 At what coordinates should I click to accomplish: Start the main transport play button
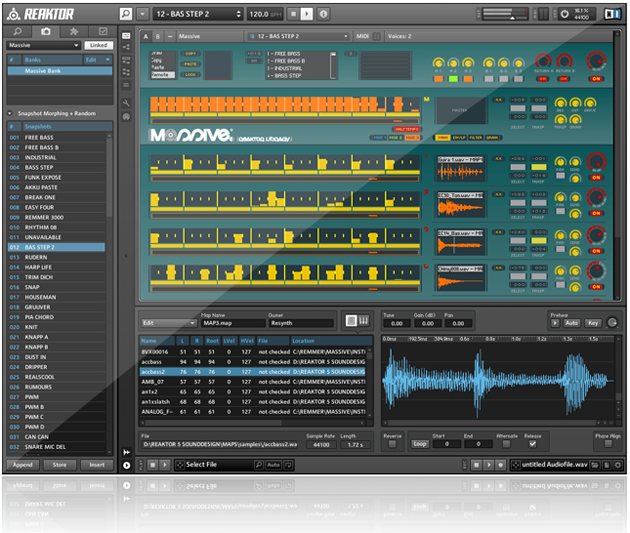point(307,14)
